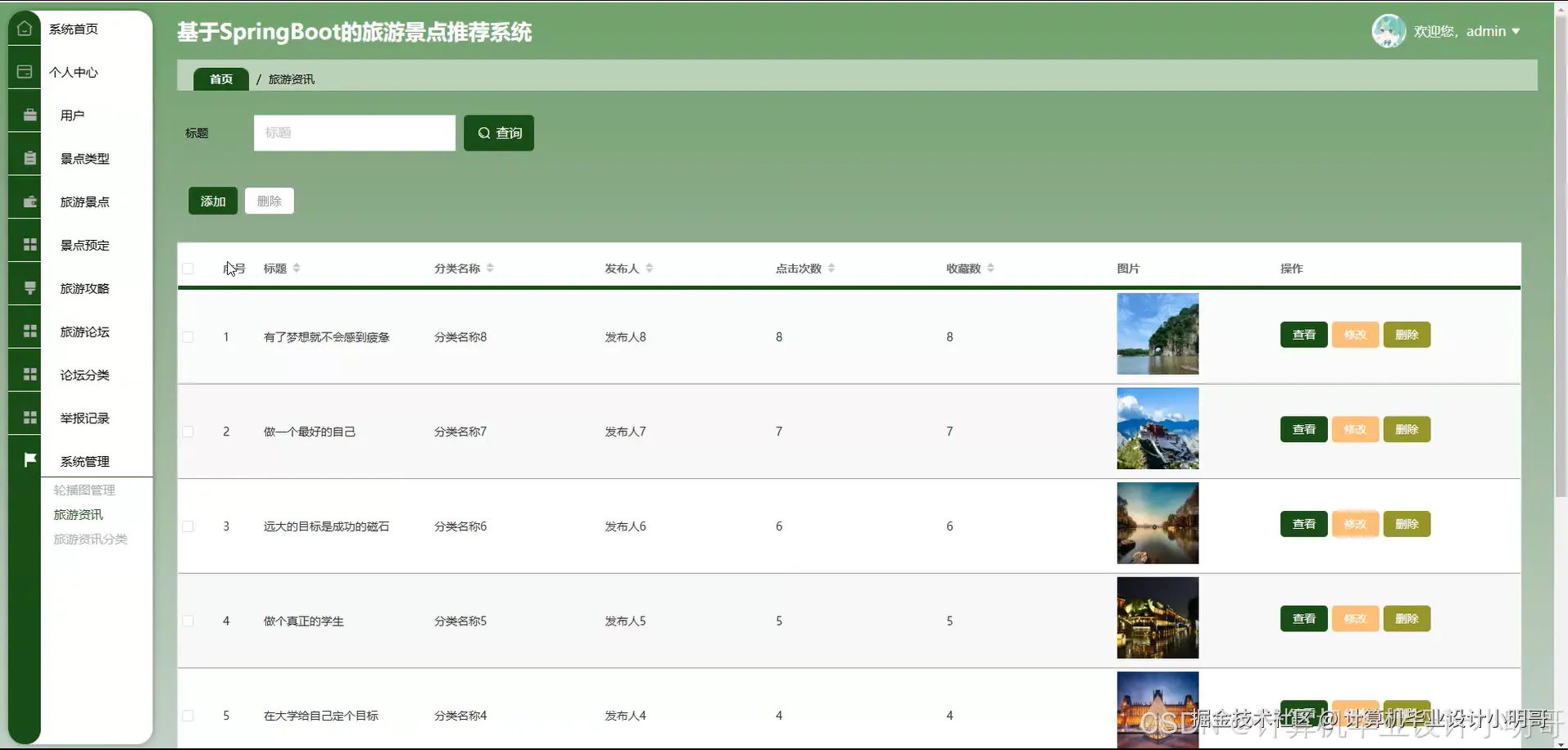The image size is (1568, 750).
Task: Click inside the 标题 search input field
Action: [354, 133]
